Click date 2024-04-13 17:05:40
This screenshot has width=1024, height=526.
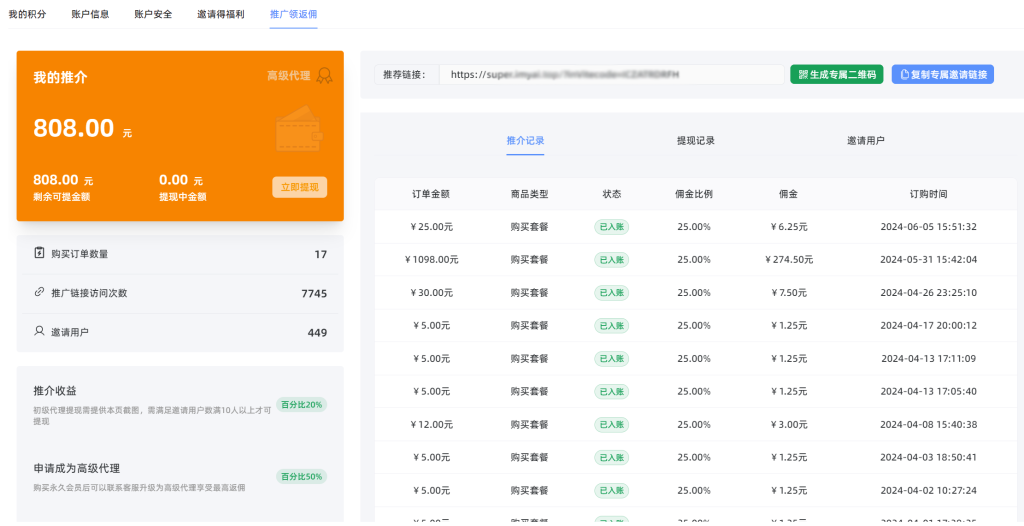929,391
